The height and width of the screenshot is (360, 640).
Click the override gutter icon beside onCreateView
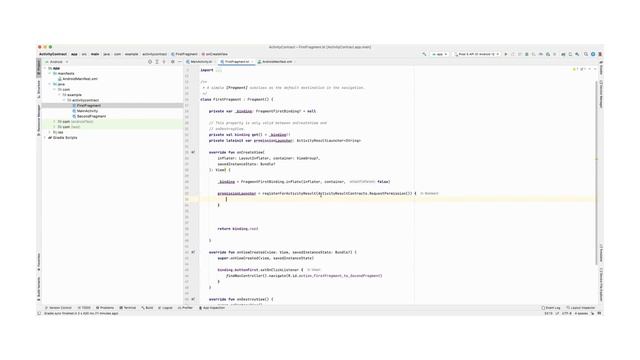(193, 152)
